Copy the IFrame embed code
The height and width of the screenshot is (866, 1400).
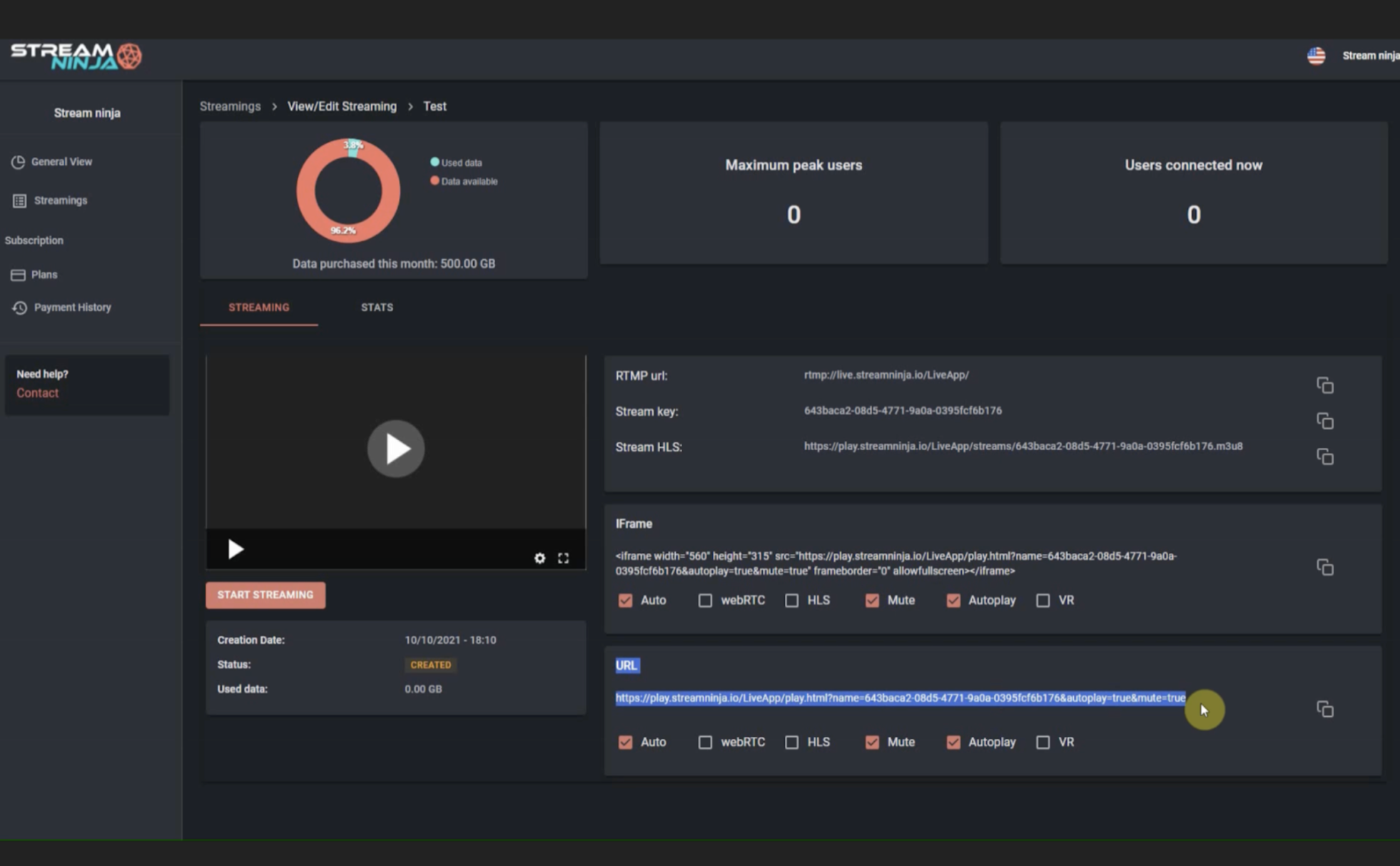pyautogui.click(x=1324, y=567)
